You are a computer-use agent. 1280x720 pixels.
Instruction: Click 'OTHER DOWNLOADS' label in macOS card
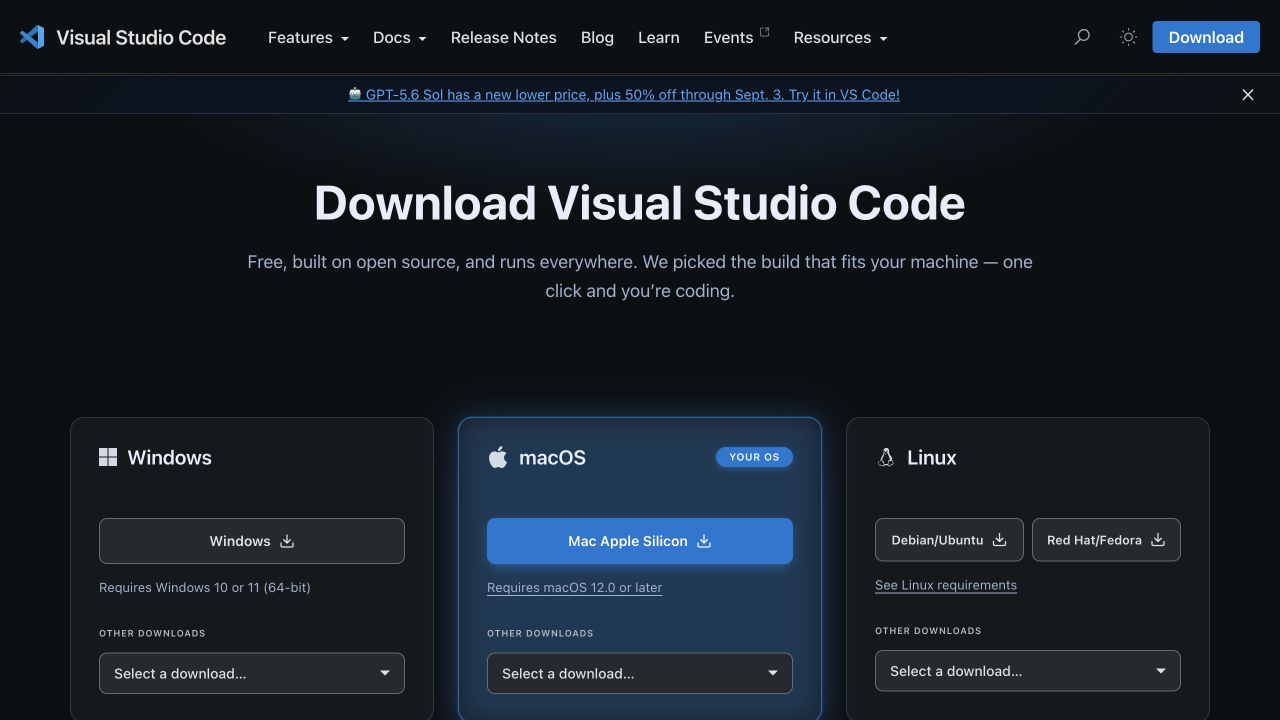click(540, 633)
